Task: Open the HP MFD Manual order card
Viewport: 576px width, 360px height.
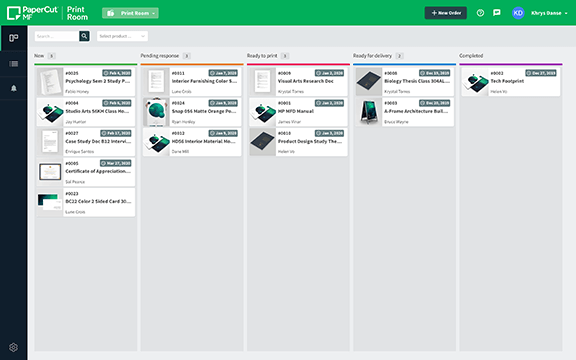Action: coord(298,112)
